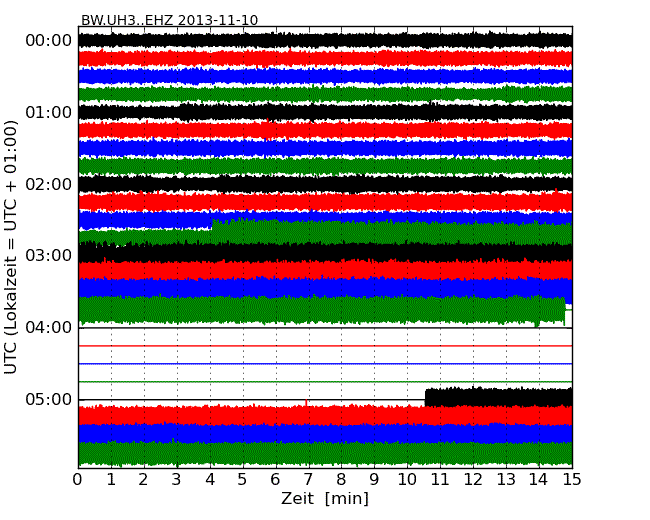Click the x-axis tick label '15'
650x520 pixels.
(572, 480)
